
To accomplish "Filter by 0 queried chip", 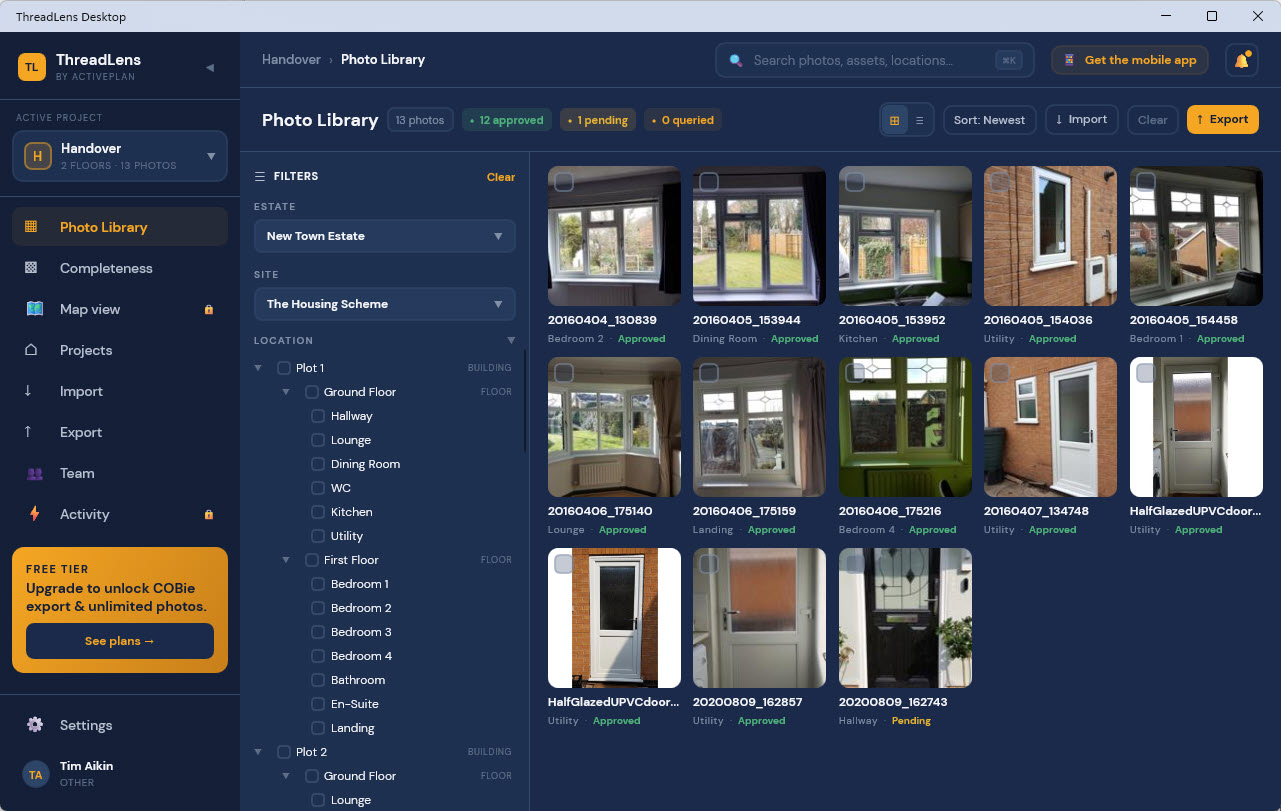I will (x=683, y=120).
